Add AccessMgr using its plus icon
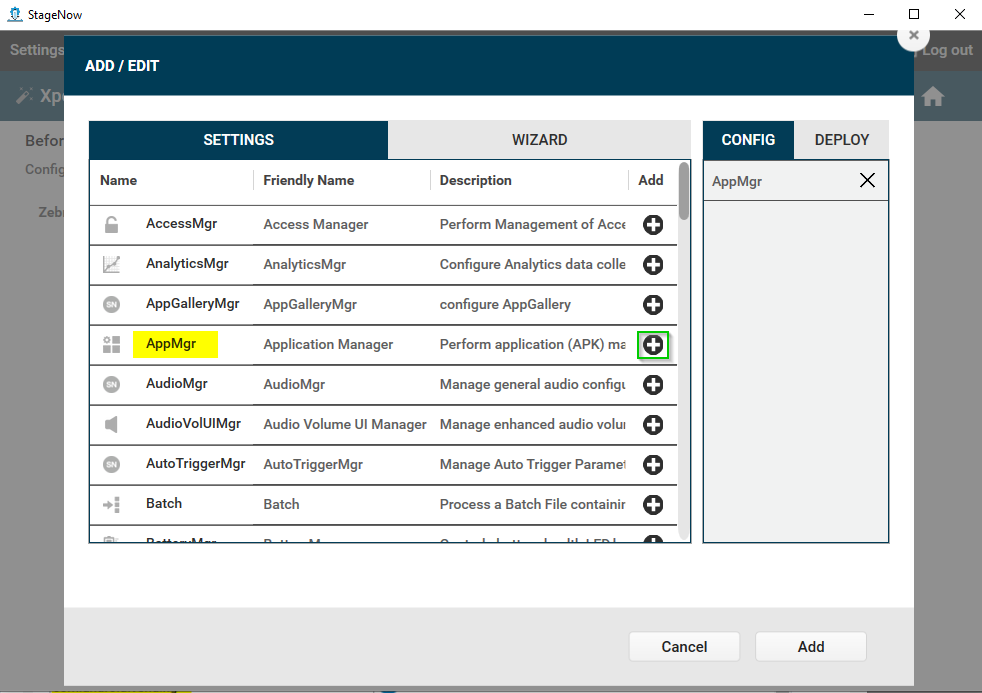 pyautogui.click(x=653, y=225)
